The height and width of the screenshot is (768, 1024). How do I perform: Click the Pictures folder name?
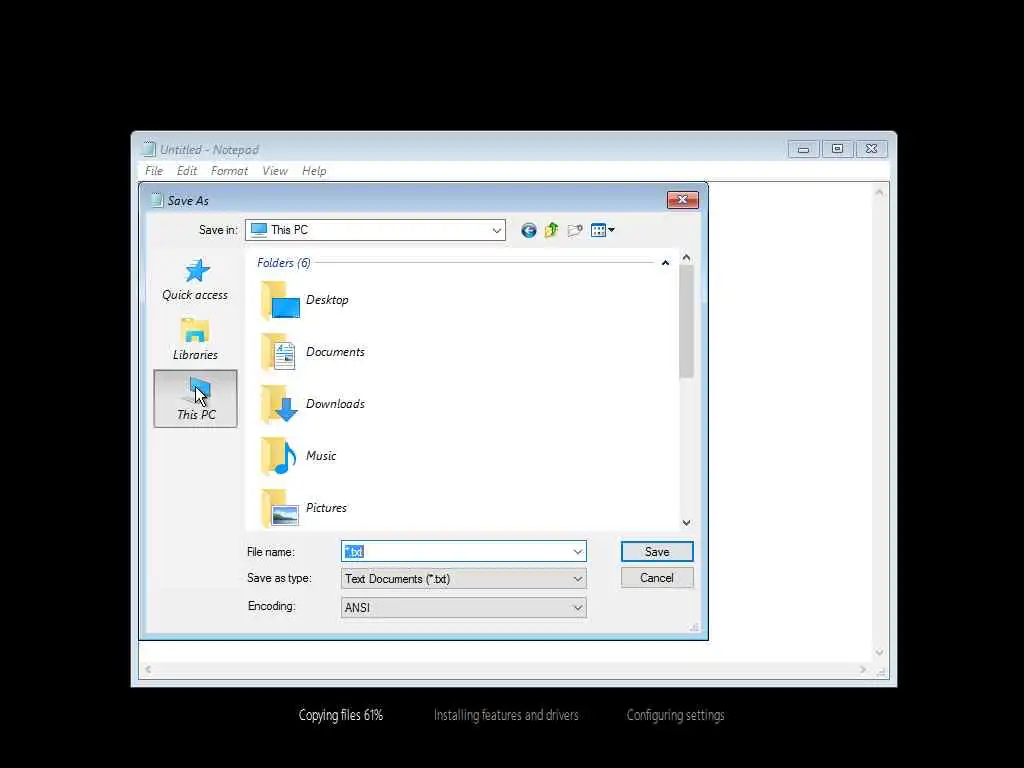[x=326, y=508]
